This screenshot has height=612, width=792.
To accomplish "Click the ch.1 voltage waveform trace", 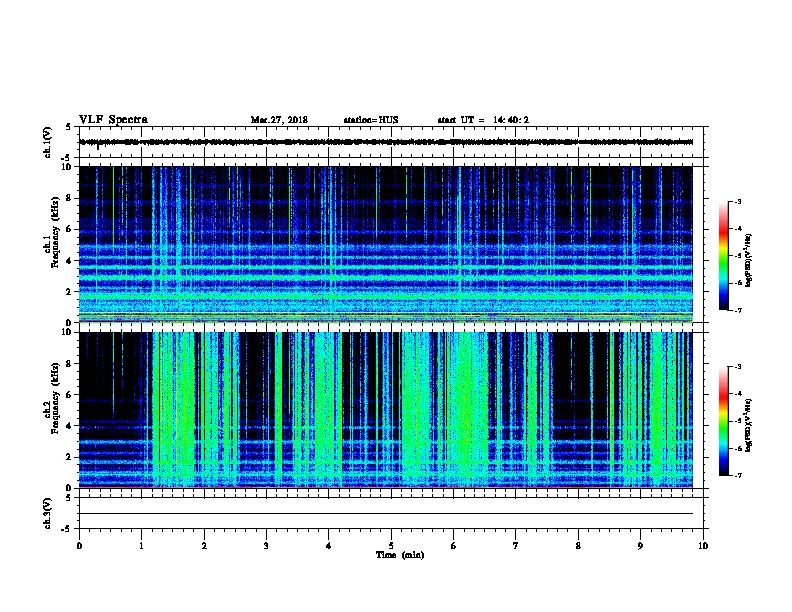I will [386, 142].
